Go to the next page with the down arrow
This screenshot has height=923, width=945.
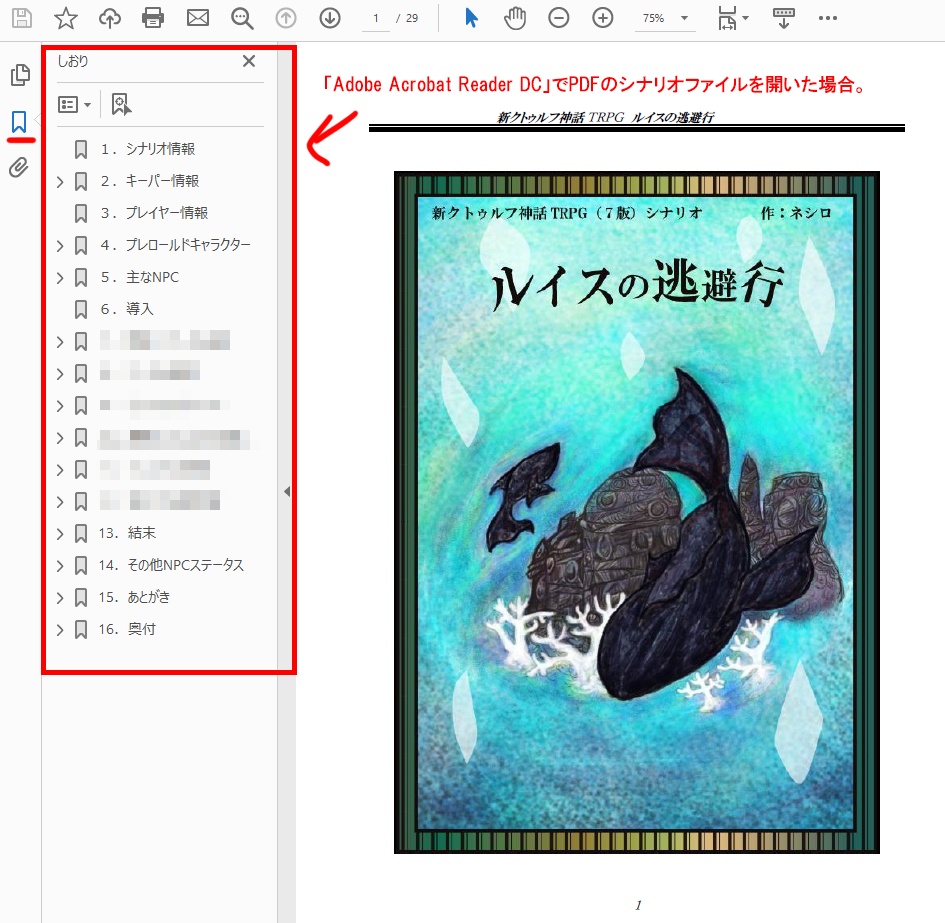[x=330, y=17]
